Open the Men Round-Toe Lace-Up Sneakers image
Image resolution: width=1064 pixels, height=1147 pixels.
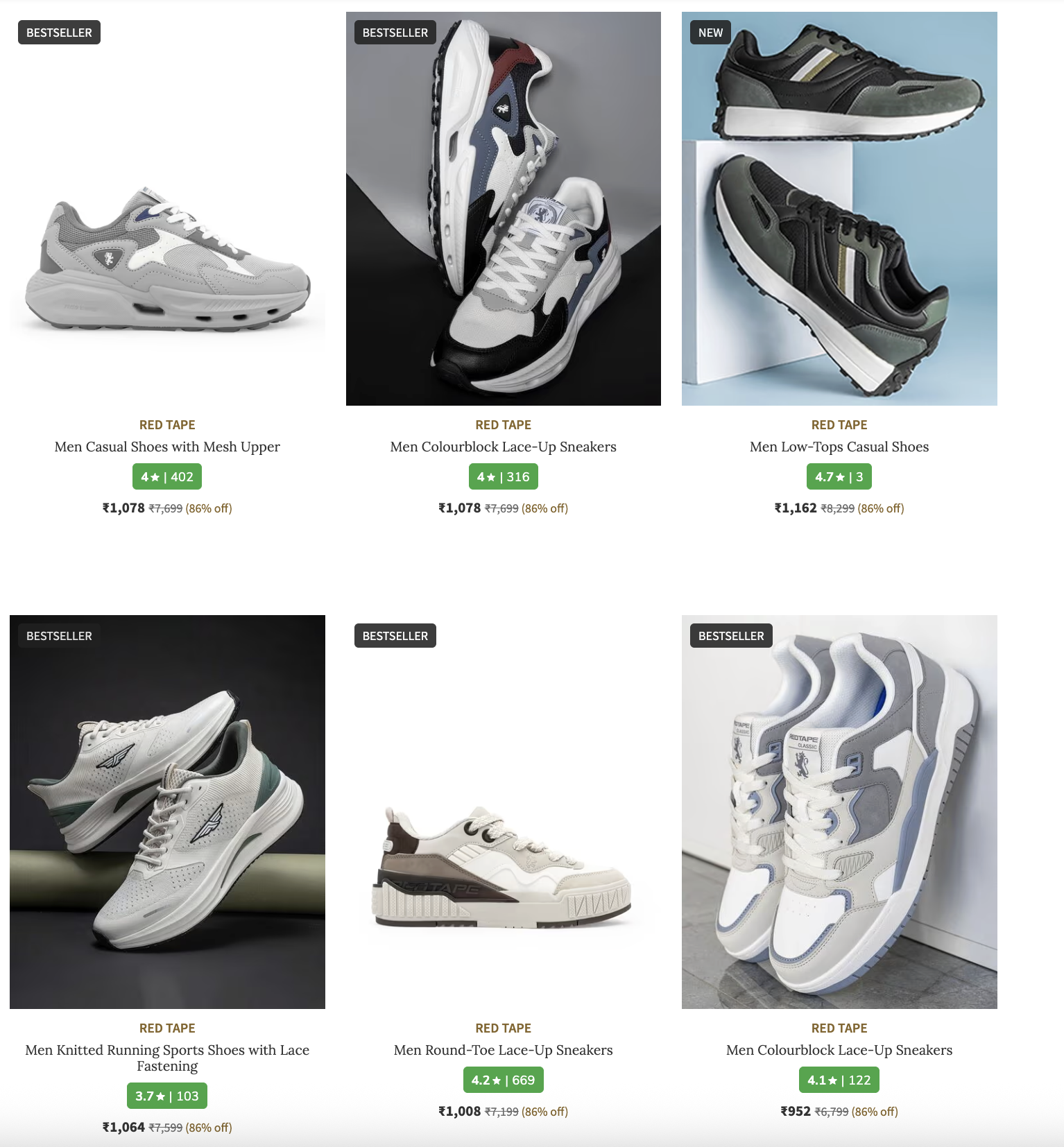click(504, 812)
